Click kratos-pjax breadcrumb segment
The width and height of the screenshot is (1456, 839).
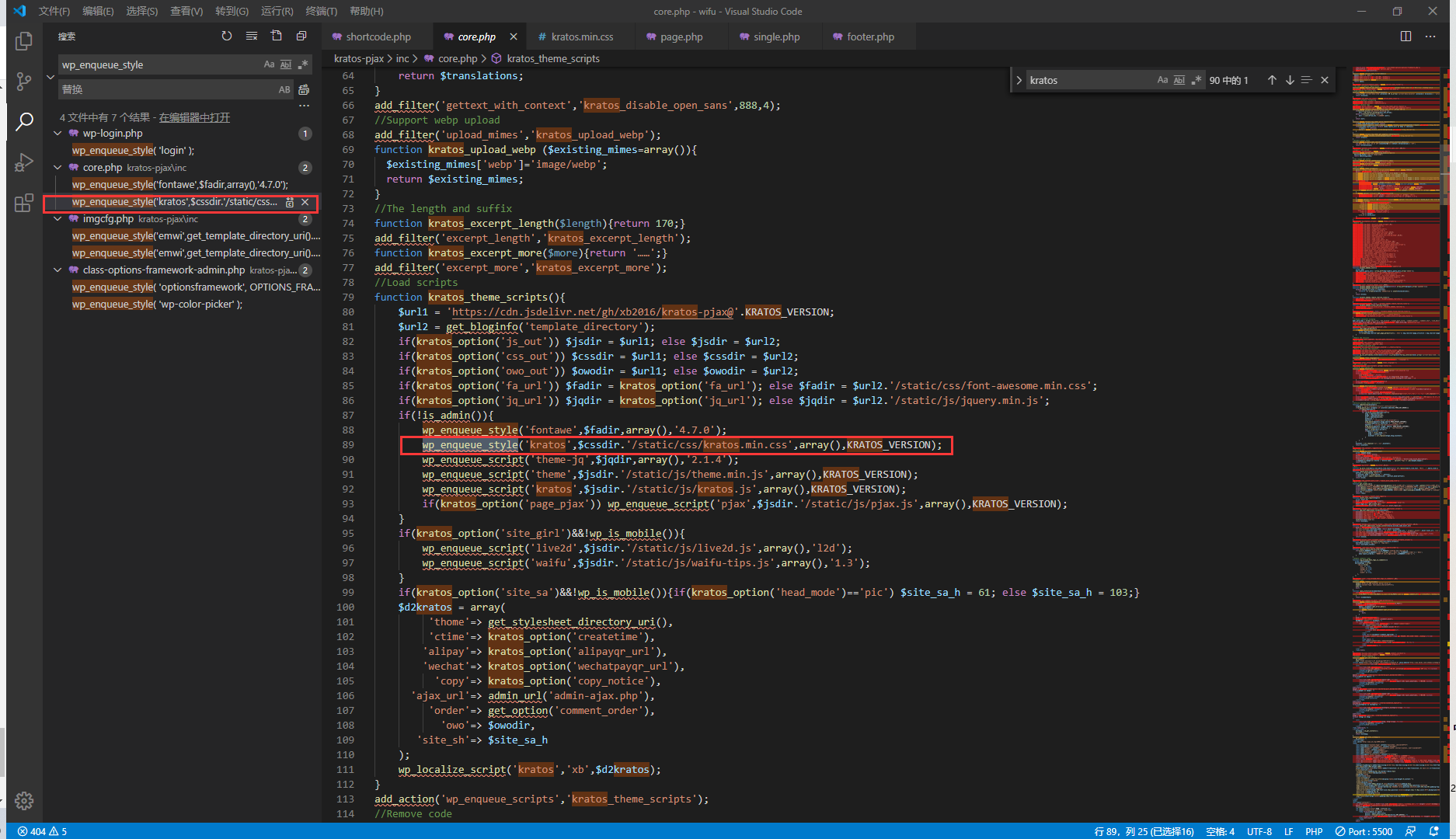[x=359, y=58]
